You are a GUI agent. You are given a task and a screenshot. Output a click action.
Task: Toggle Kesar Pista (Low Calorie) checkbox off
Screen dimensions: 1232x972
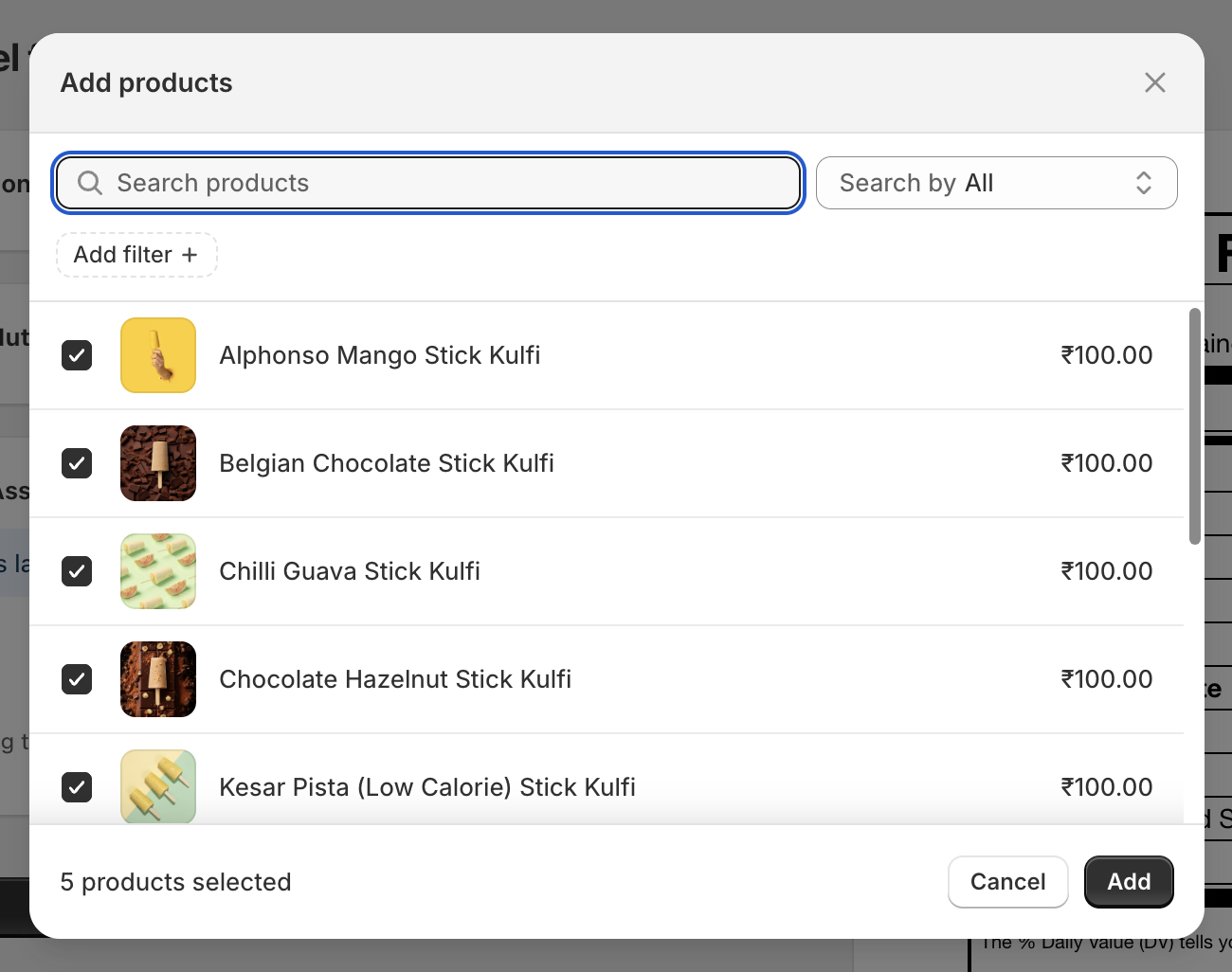tap(77, 786)
